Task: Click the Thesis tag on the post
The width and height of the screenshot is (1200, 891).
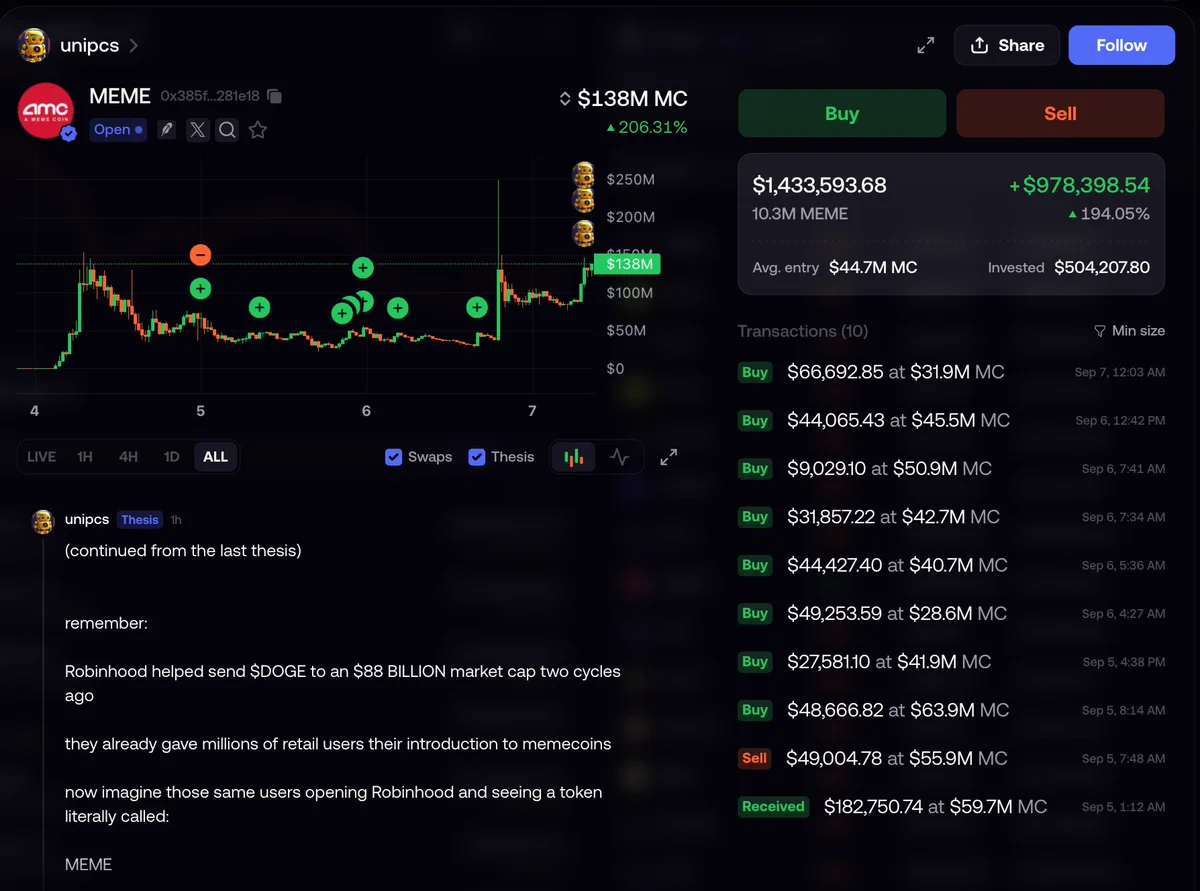Action: click(139, 520)
